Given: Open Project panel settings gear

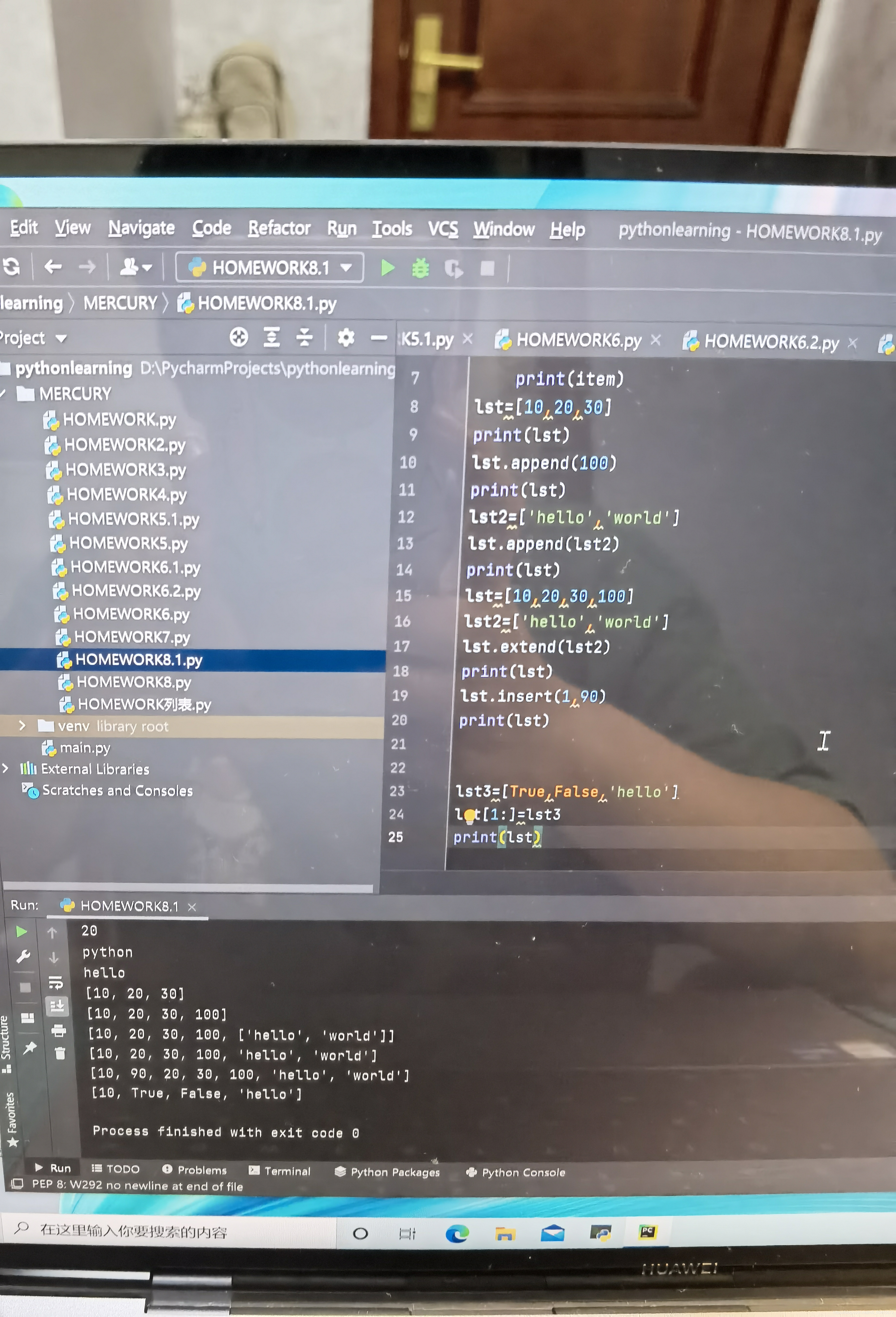Looking at the screenshot, I should [346, 338].
